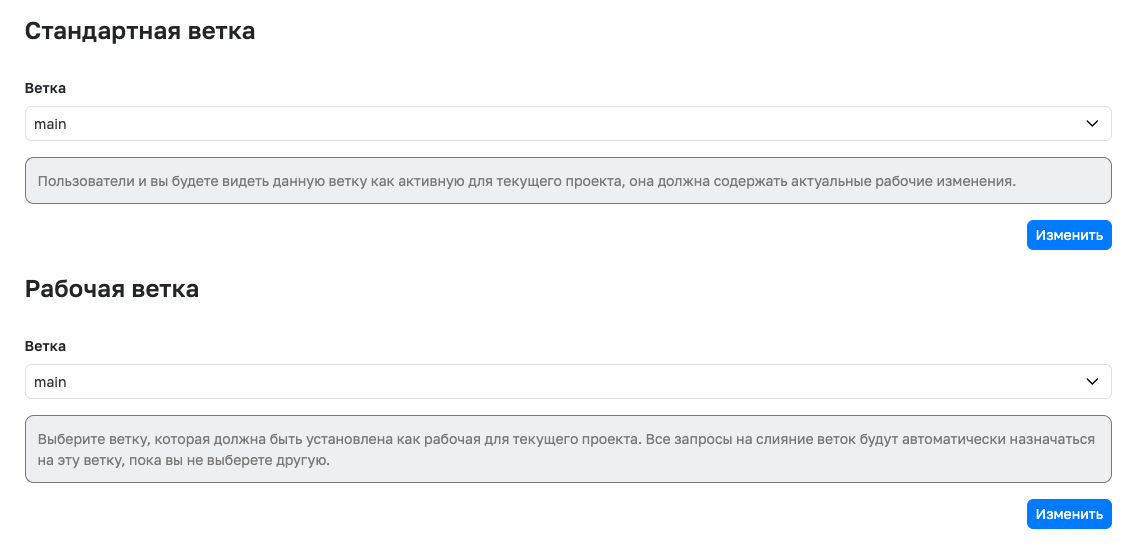Click Изменить under Стандартная ветка

[x=1069, y=235]
